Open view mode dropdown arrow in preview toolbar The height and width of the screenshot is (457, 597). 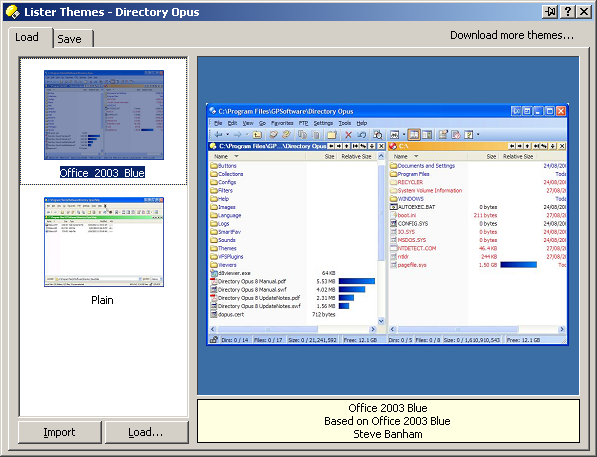[404, 134]
